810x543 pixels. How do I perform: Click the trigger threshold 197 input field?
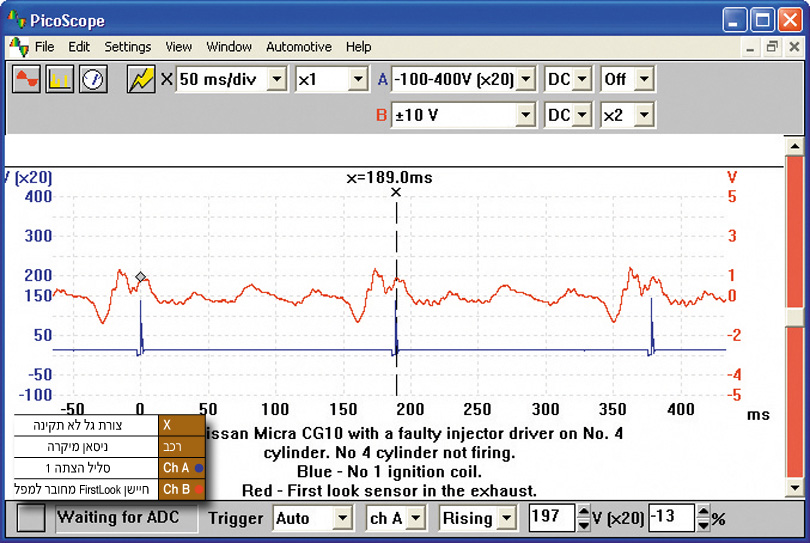point(551,518)
